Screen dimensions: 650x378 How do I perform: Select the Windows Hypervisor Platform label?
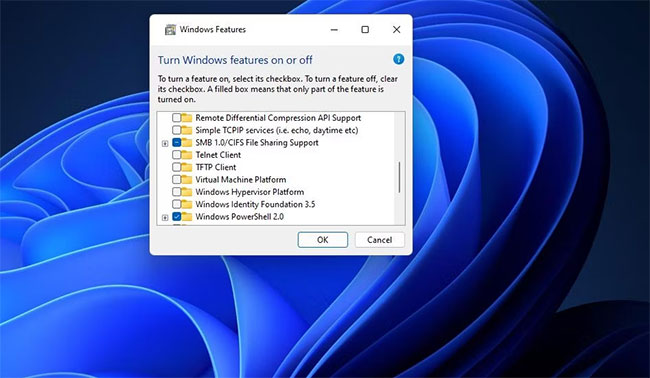250,192
